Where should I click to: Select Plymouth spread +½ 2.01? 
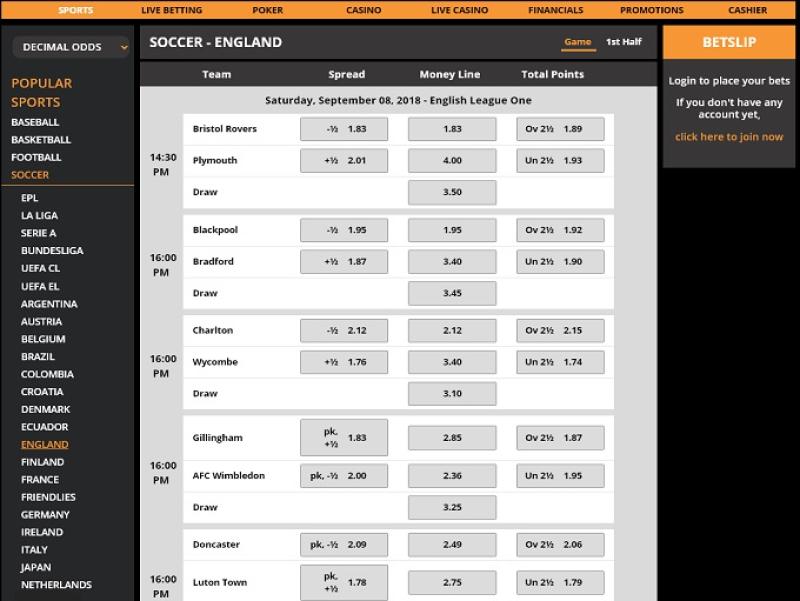click(343, 161)
